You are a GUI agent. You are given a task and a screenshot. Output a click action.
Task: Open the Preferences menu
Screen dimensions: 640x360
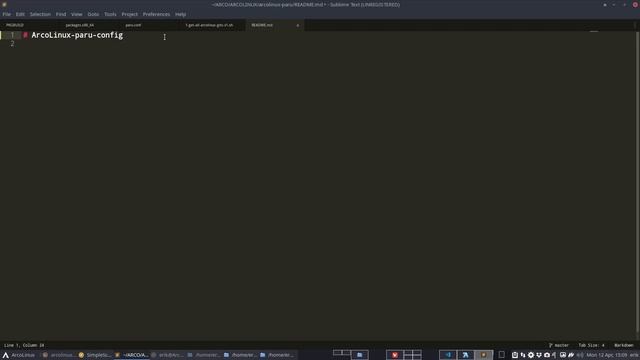click(156, 14)
